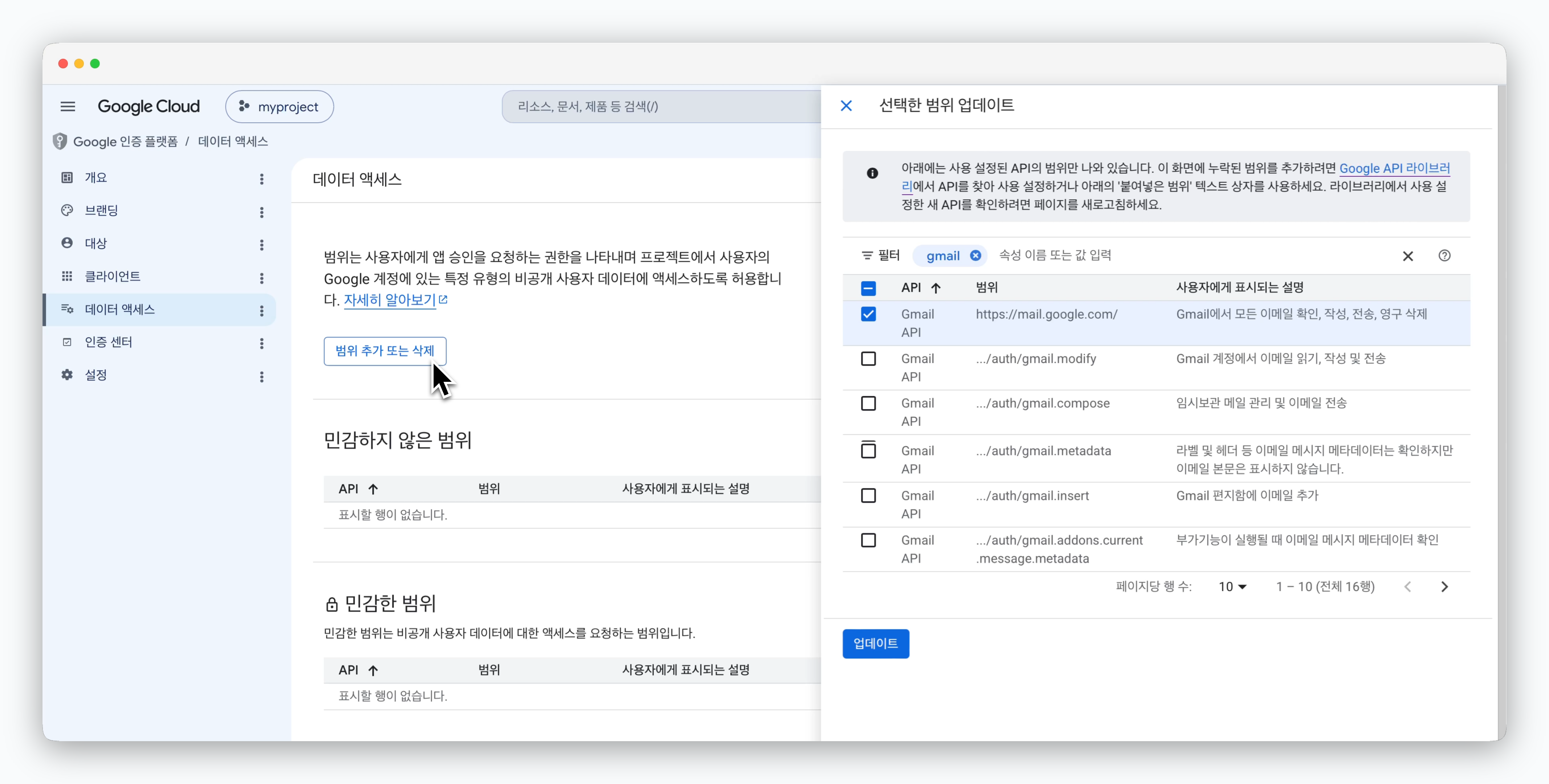
Task: Click the 범위 추가 또는 삭제 button
Action: point(385,351)
